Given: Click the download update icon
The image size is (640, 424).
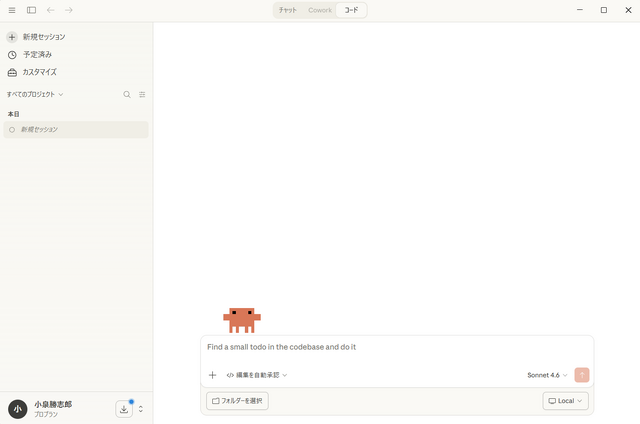Looking at the screenshot, I should click(x=124, y=408).
